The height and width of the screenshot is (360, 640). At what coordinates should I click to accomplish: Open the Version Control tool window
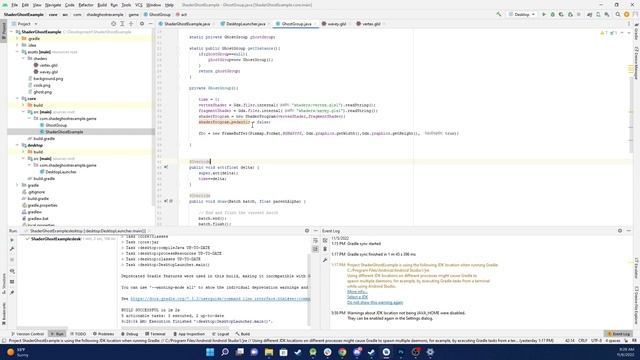pos(27,334)
